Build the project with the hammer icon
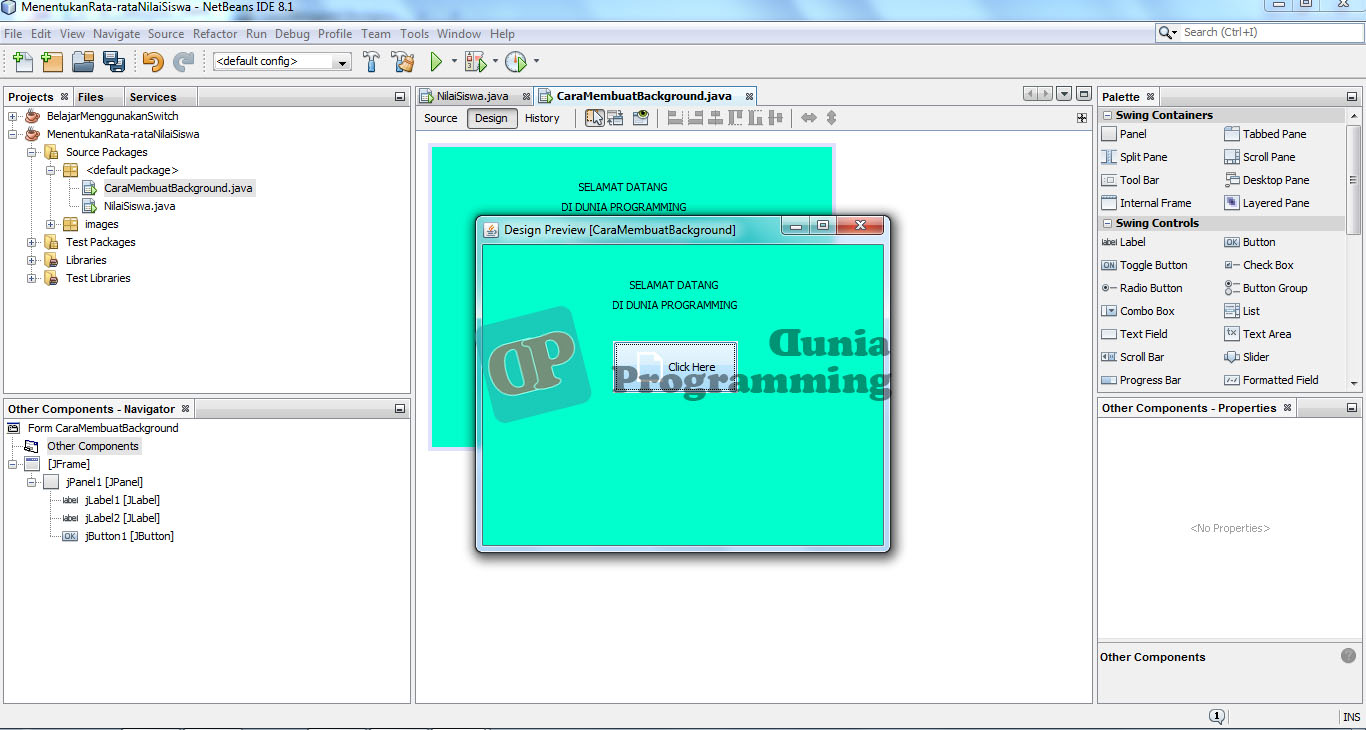Screen dimensions: 1366x730 (369, 61)
